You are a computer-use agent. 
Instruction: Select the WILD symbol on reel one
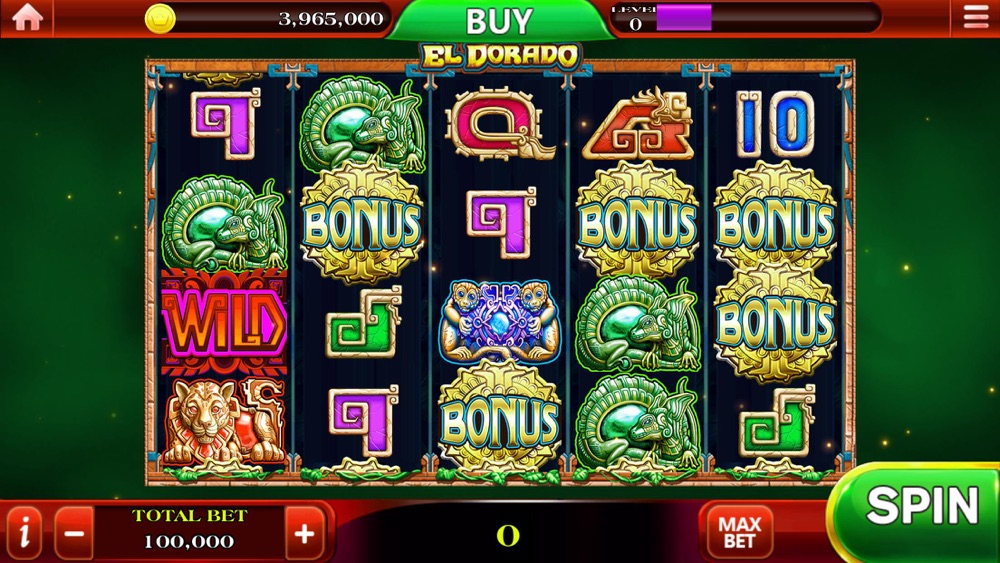(x=224, y=323)
